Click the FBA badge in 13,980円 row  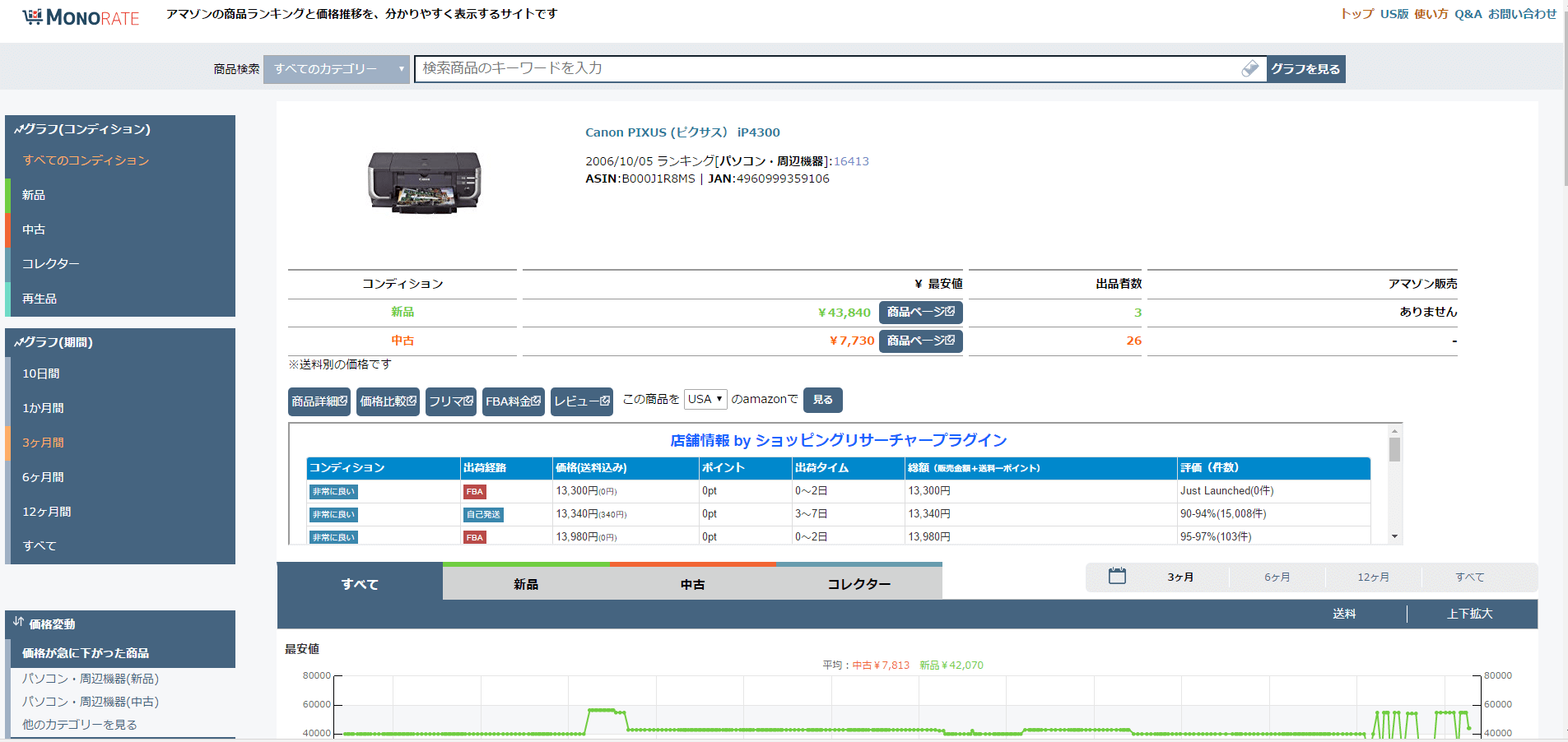[475, 537]
